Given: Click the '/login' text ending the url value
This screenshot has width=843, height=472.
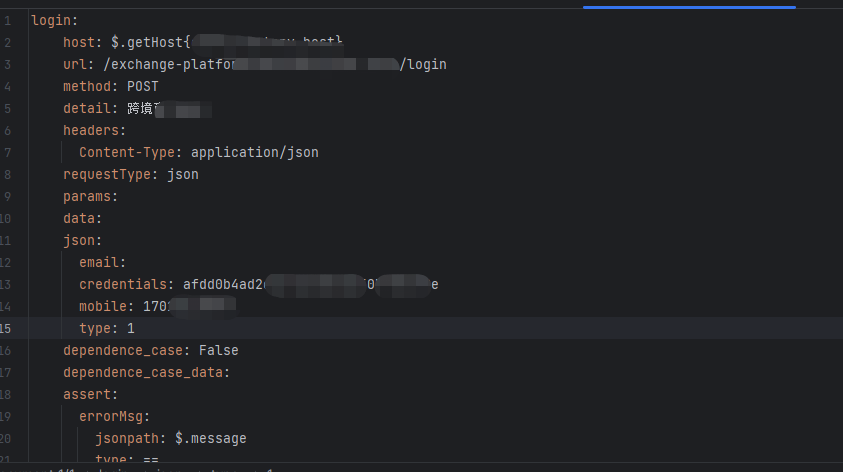Looking at the screenshot, I should tap(423, 64).
